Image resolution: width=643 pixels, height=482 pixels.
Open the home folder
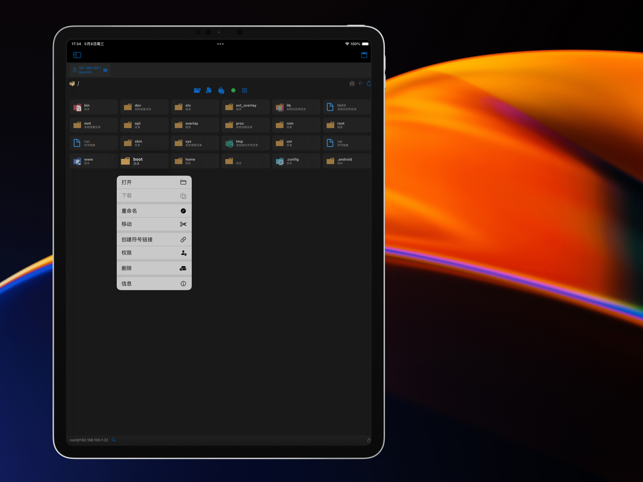click(195, 161)
